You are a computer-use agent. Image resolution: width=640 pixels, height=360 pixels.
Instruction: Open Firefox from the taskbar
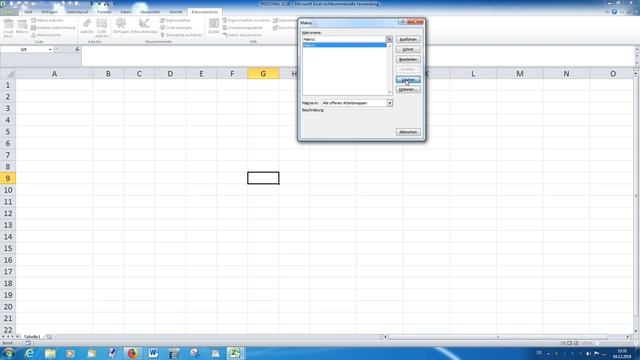pos(132,353)
